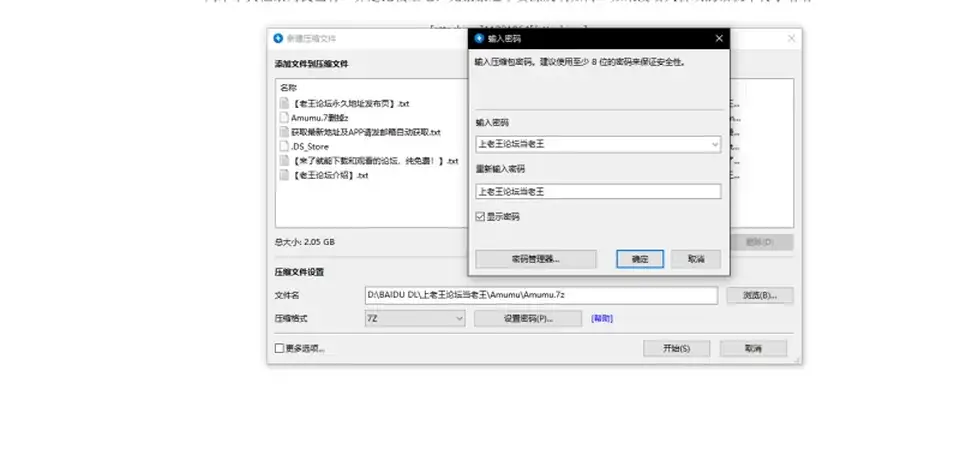Screen dimensions: 960x449
Task: Click the disabled 删除(D) button behind the dialog
Action: coord(761,242)
